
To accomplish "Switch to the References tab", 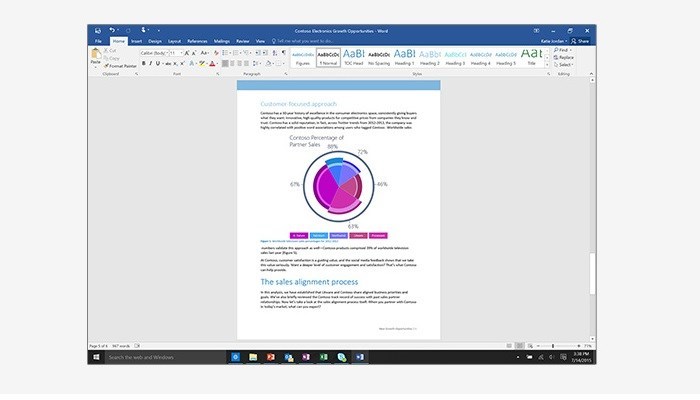I will coord(197,41).
